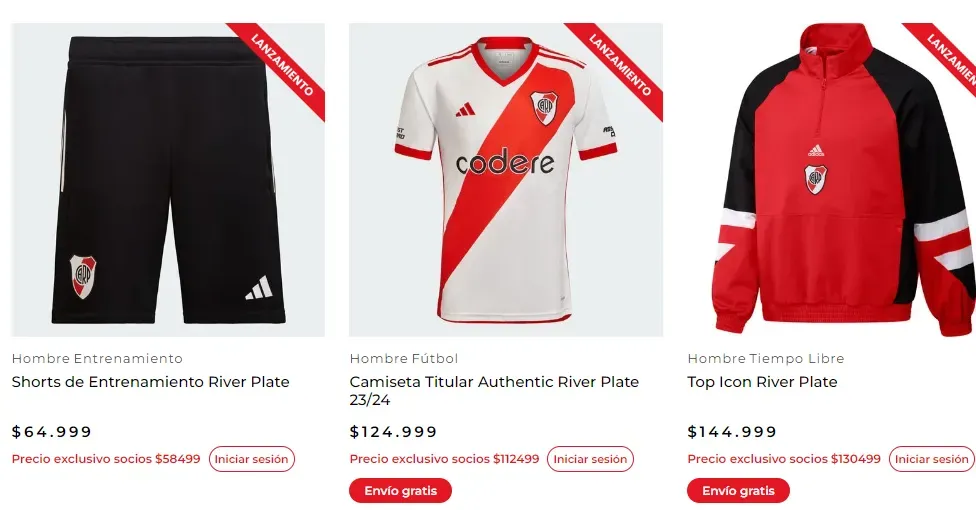This screenshot has width=976, height=510.
Task: Click the Hombre Entrenamiento category label
Action: (x=97, y=358)
